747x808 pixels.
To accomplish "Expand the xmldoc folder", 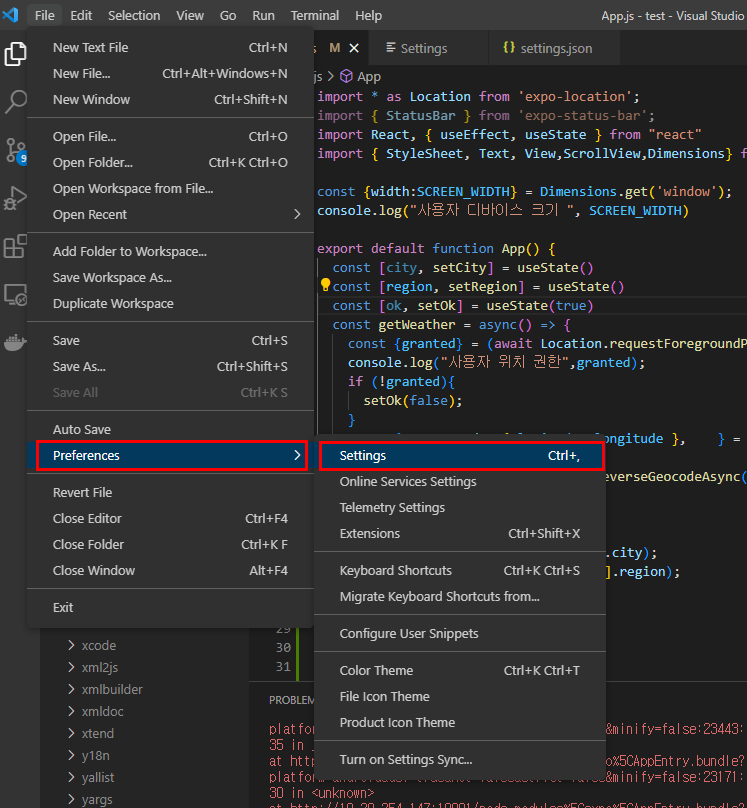I will click(72, 711).
